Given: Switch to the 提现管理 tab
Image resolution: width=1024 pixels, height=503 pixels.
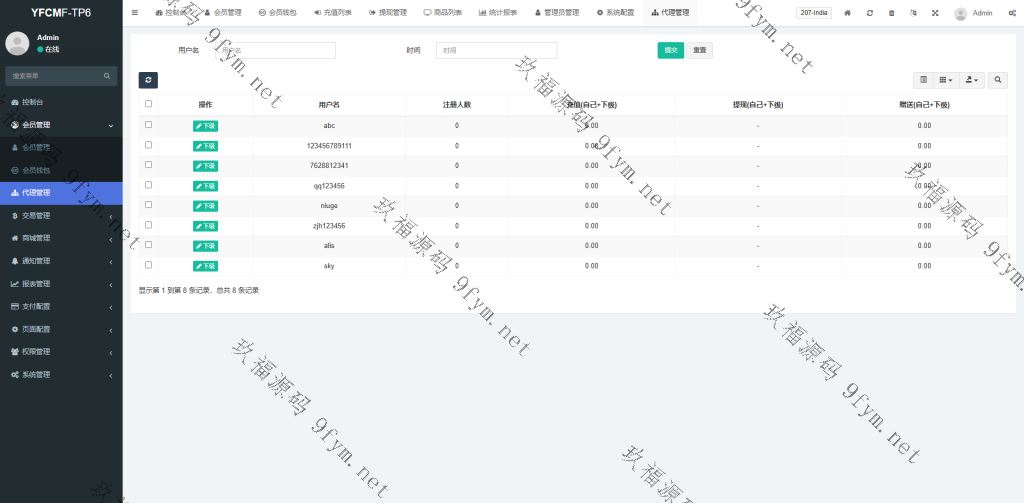Looking at the screenshot, I should pos(387,13).
